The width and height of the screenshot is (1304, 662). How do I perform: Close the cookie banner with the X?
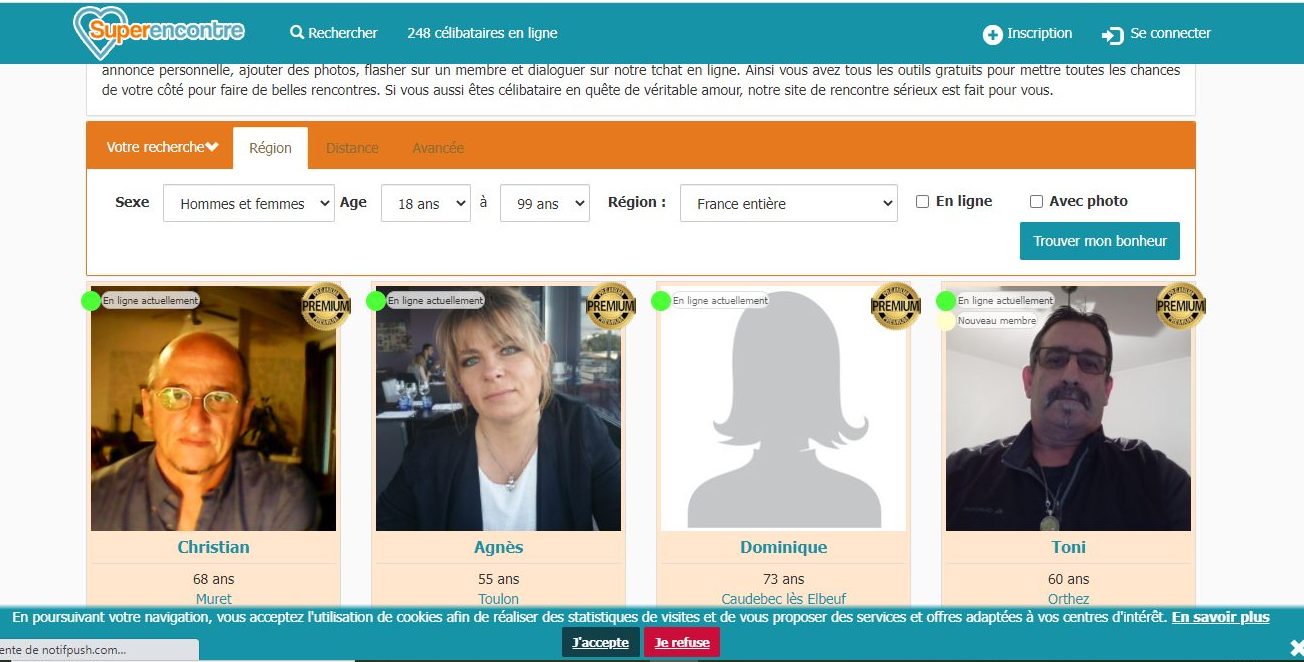(x=1297, y=647)
